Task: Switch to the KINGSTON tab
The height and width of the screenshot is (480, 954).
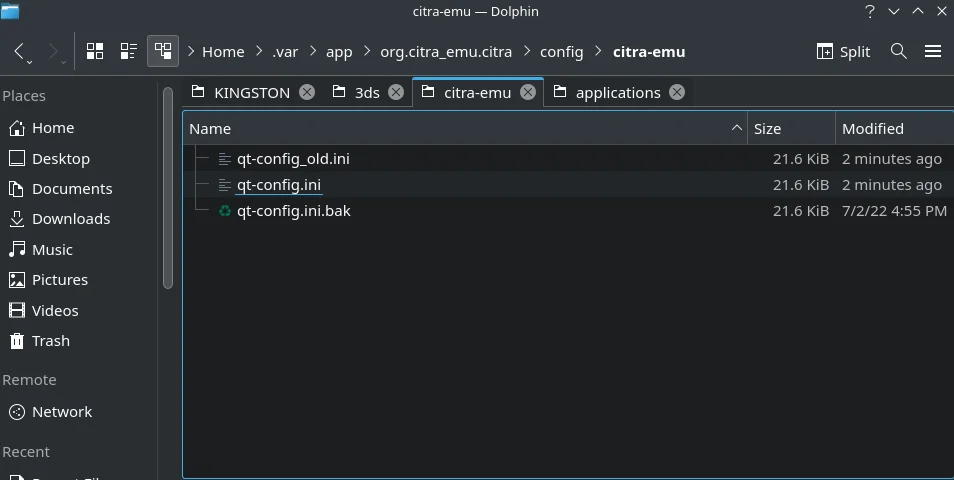Action: (251, 92)
